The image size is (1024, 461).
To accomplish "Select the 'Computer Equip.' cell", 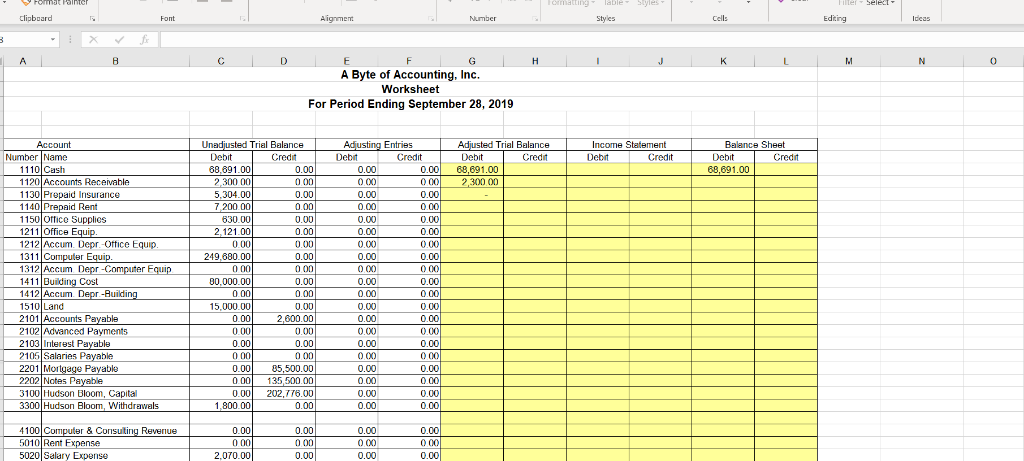I will (x=116, y=257).
